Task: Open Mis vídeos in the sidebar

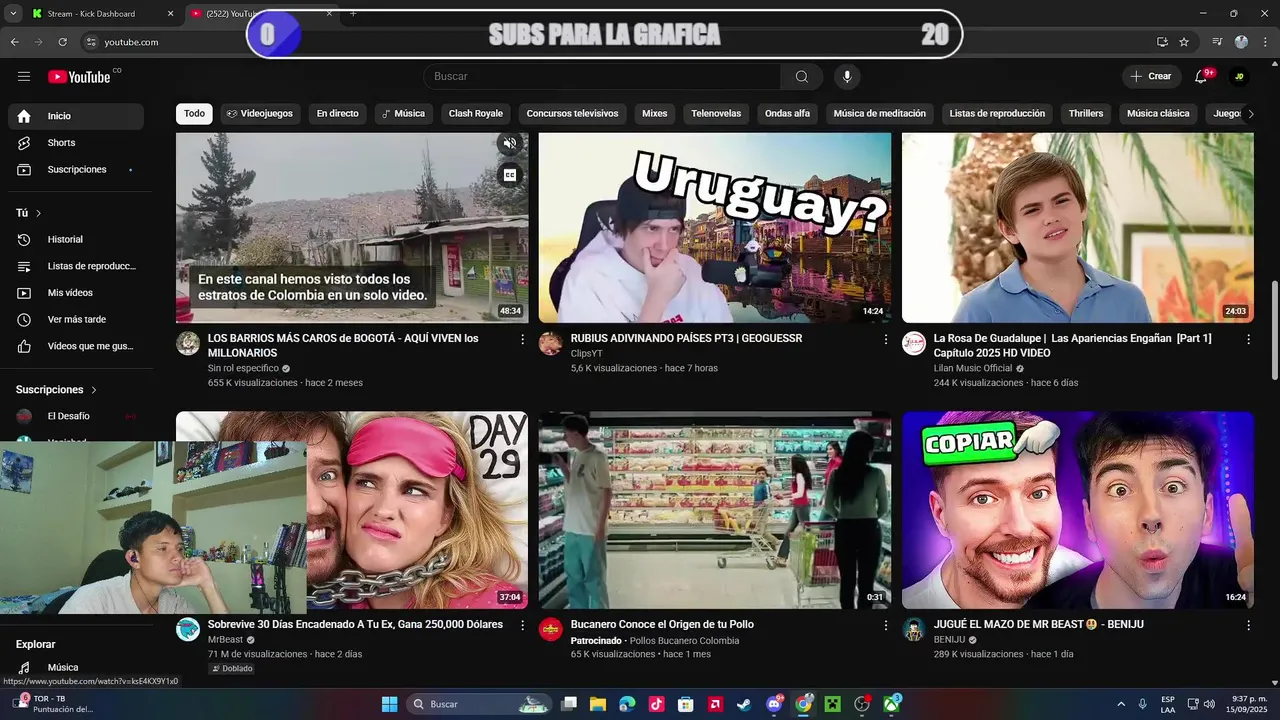Action: tap(76, 293)
